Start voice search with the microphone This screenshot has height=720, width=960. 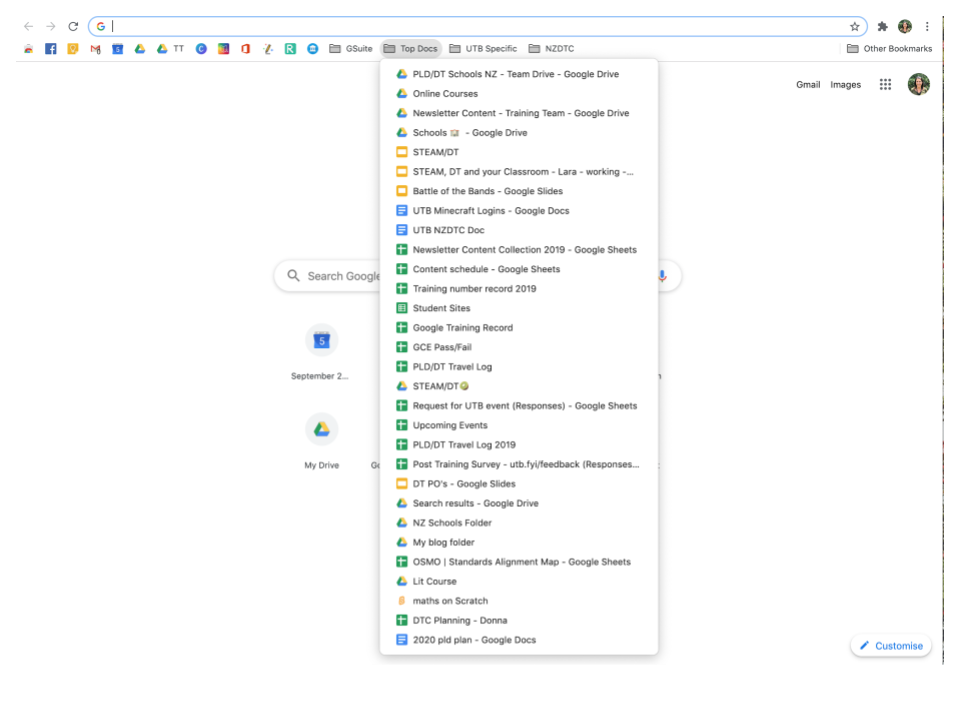[662, 276]
